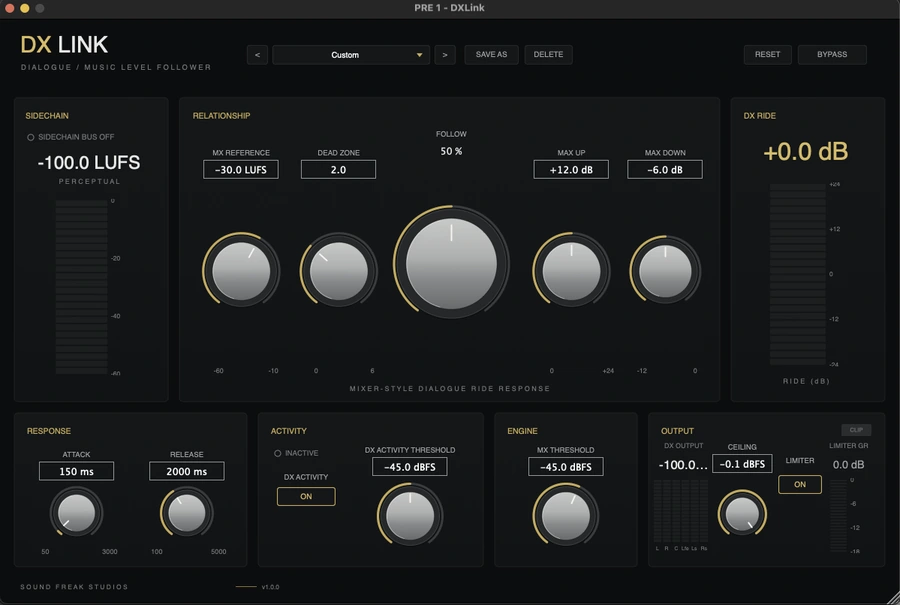Click the Release 2000 ms field
Viewport: 900px width, 605px height.
click(x=187, y=471)
